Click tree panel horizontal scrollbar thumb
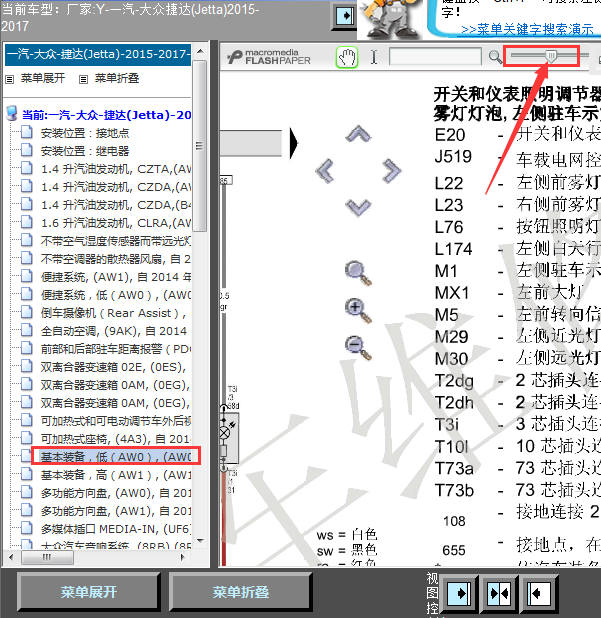 point(47,557)
